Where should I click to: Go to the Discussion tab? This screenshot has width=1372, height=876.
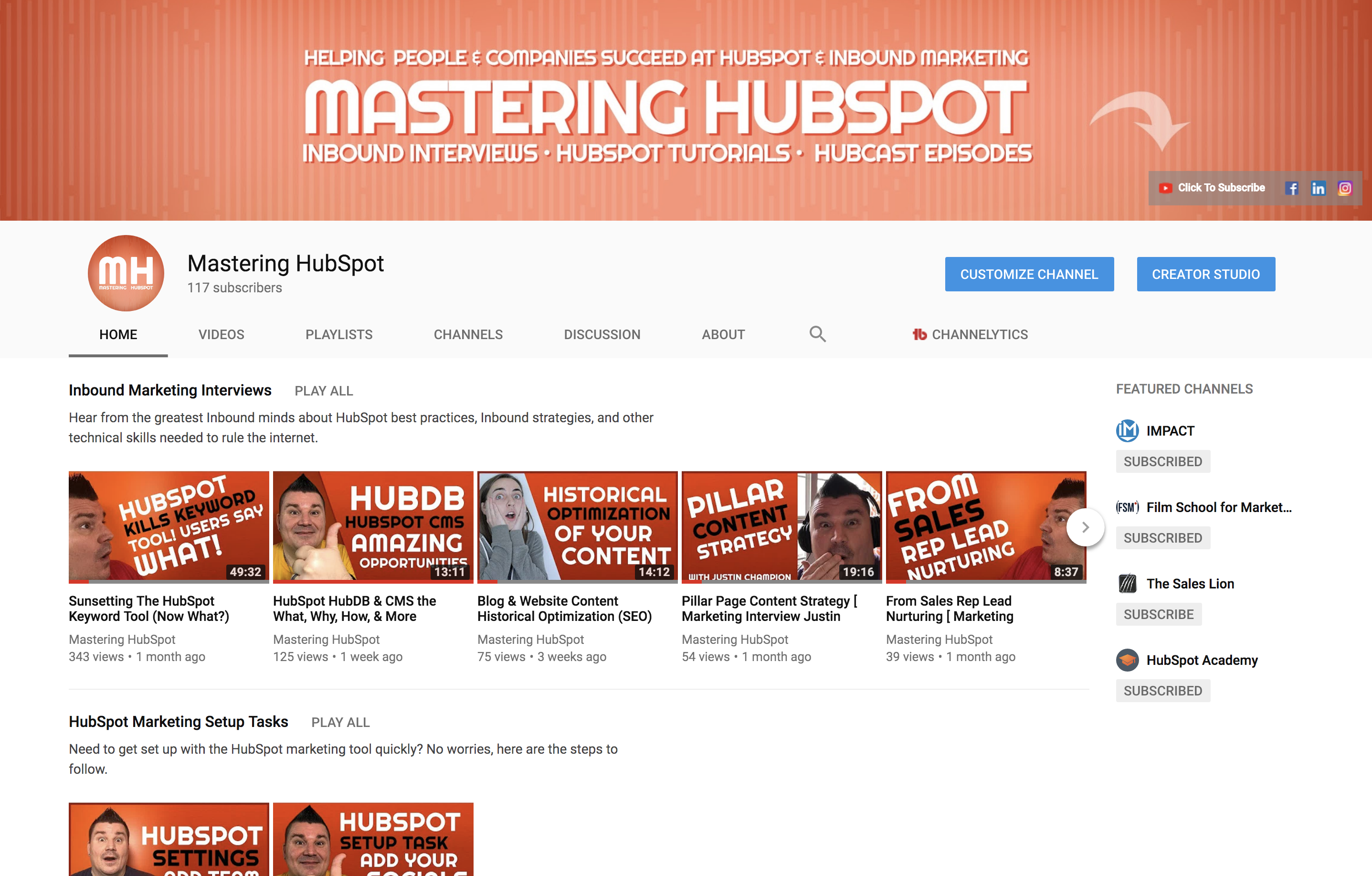[x=602, y=334]
